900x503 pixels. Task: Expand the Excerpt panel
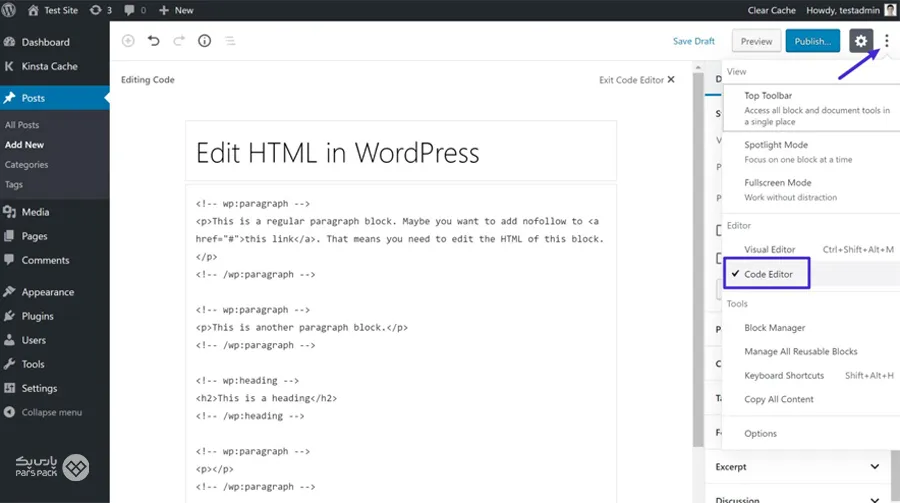[798, 467]
